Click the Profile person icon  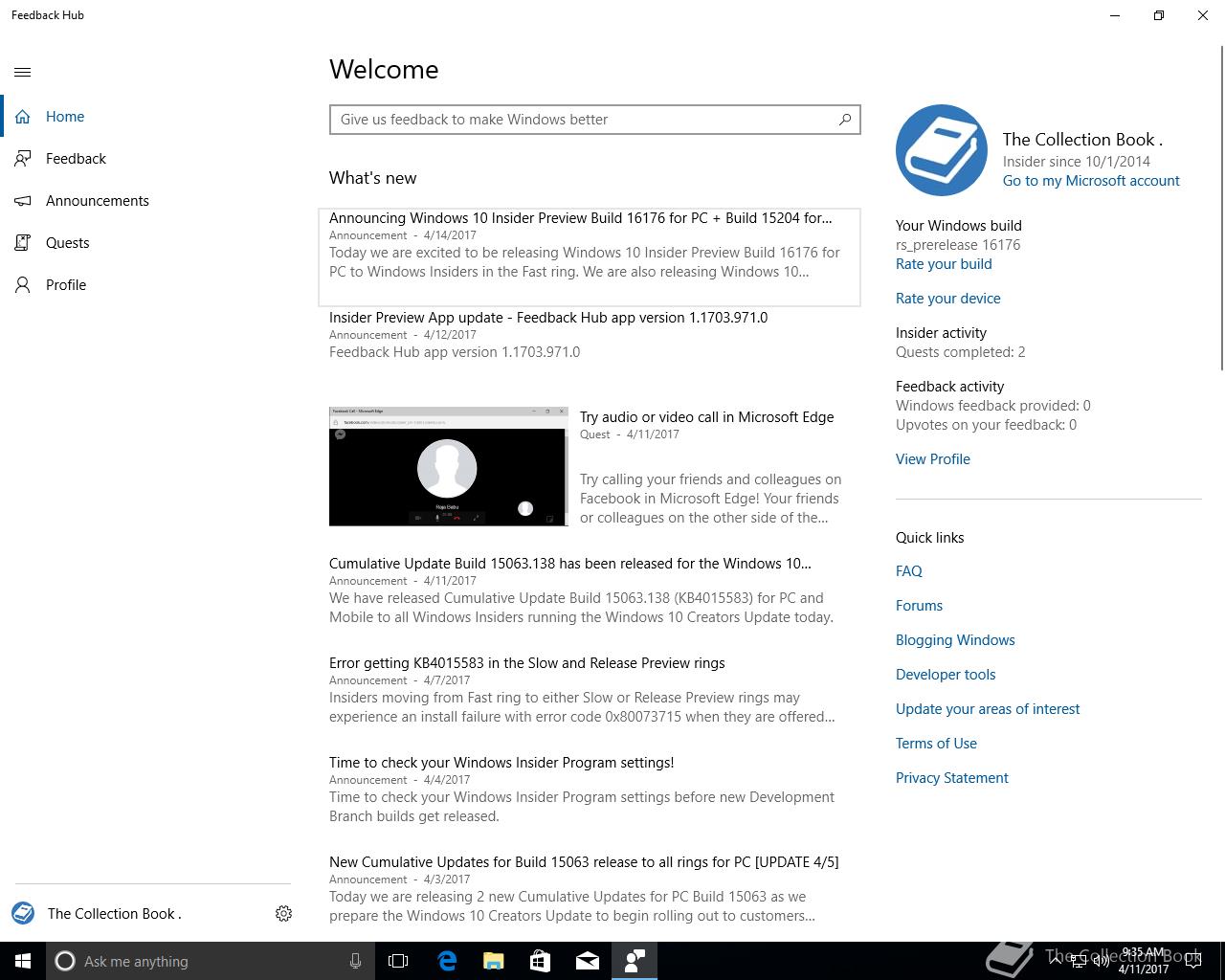tap(23, 285)
